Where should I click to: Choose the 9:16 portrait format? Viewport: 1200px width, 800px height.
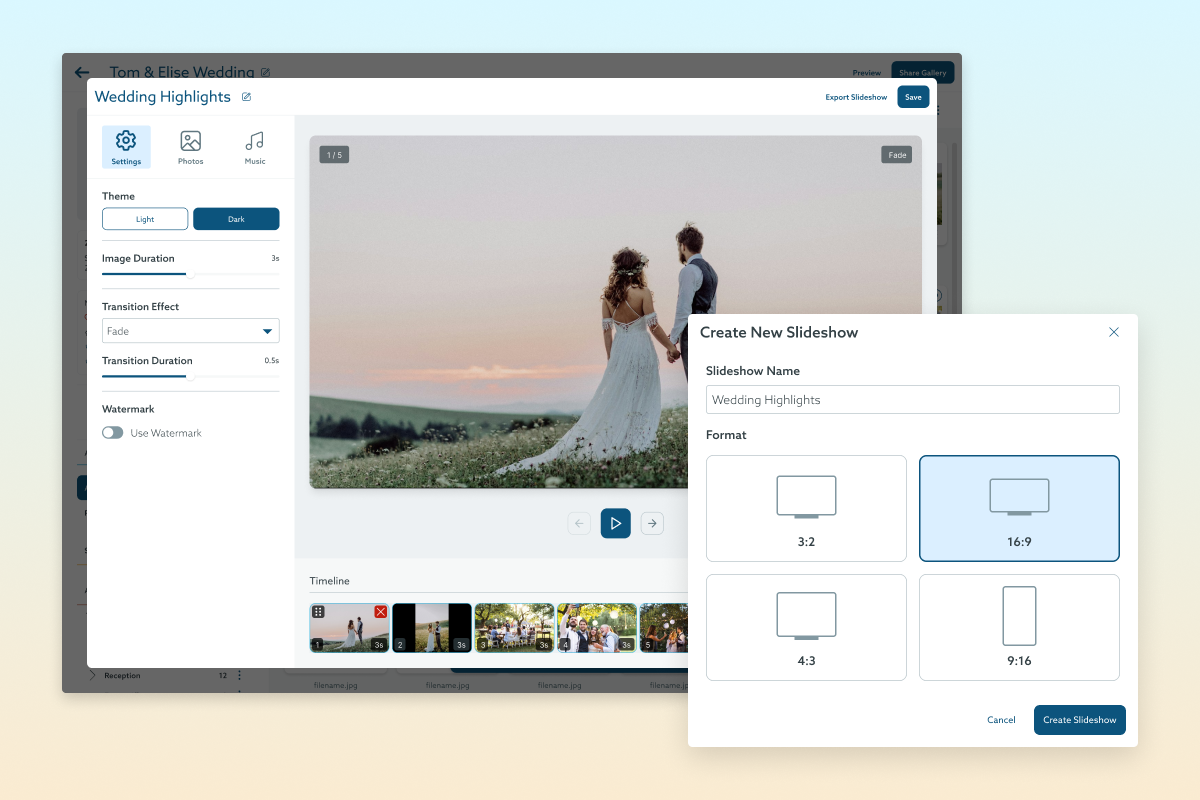[x=1019, y=627]
